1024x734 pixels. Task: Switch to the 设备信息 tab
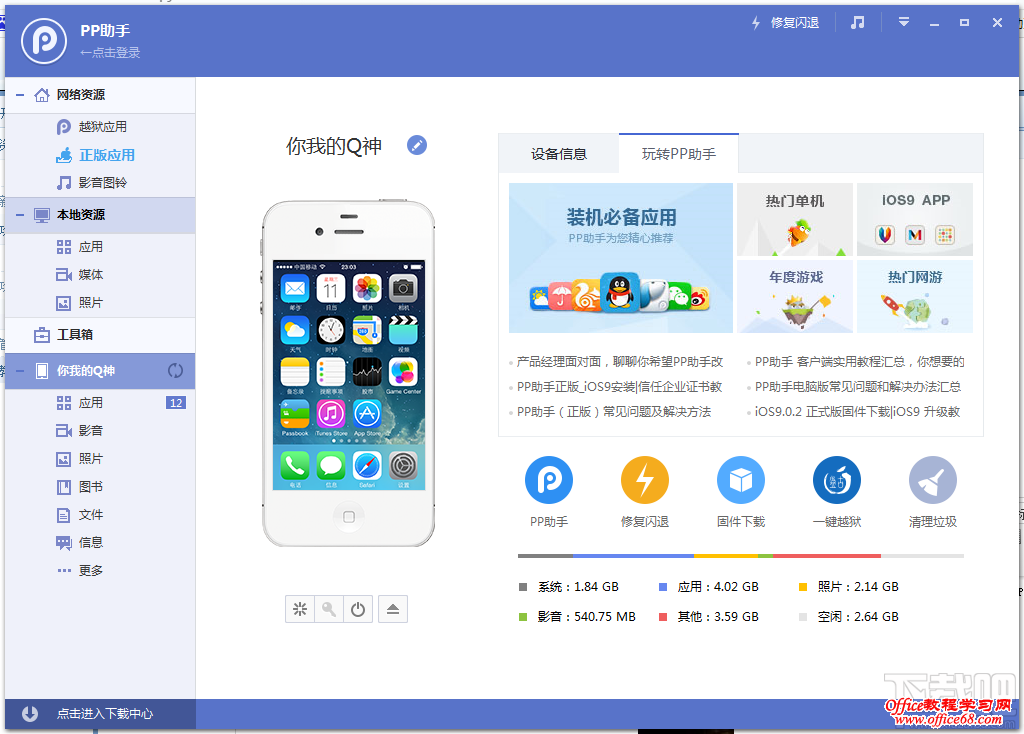point(558,154)
